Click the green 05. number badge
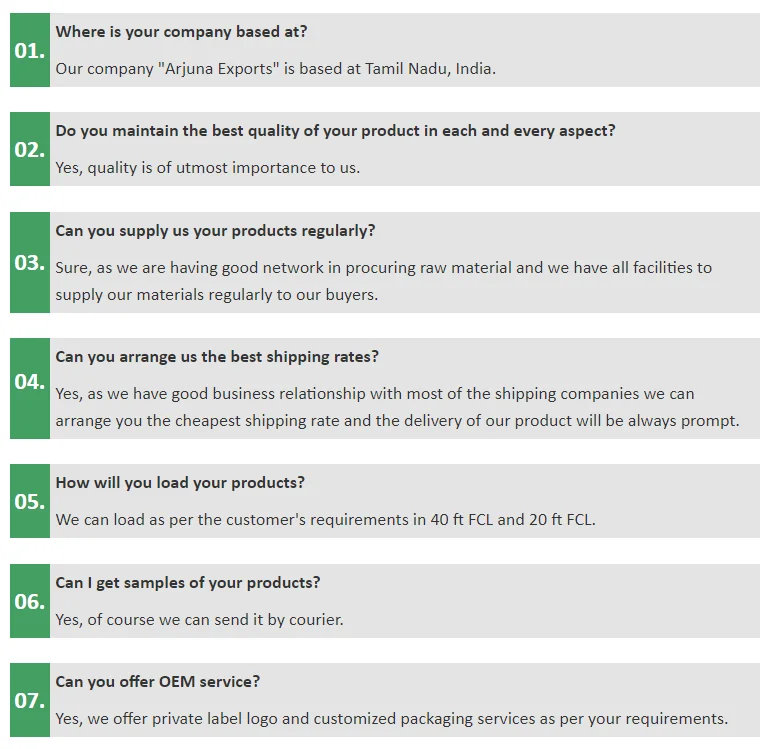The height and width of the screenshot is (749, 770). tap(30, 501)
